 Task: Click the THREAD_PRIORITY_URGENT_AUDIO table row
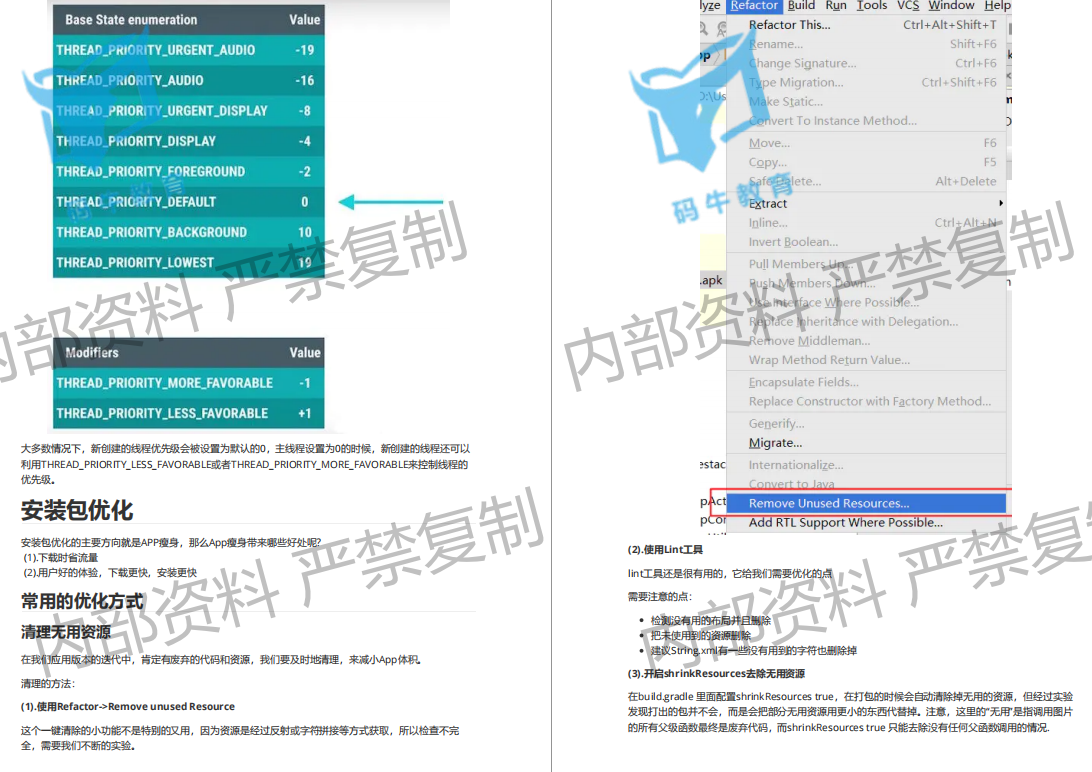(x=189, y=50)
